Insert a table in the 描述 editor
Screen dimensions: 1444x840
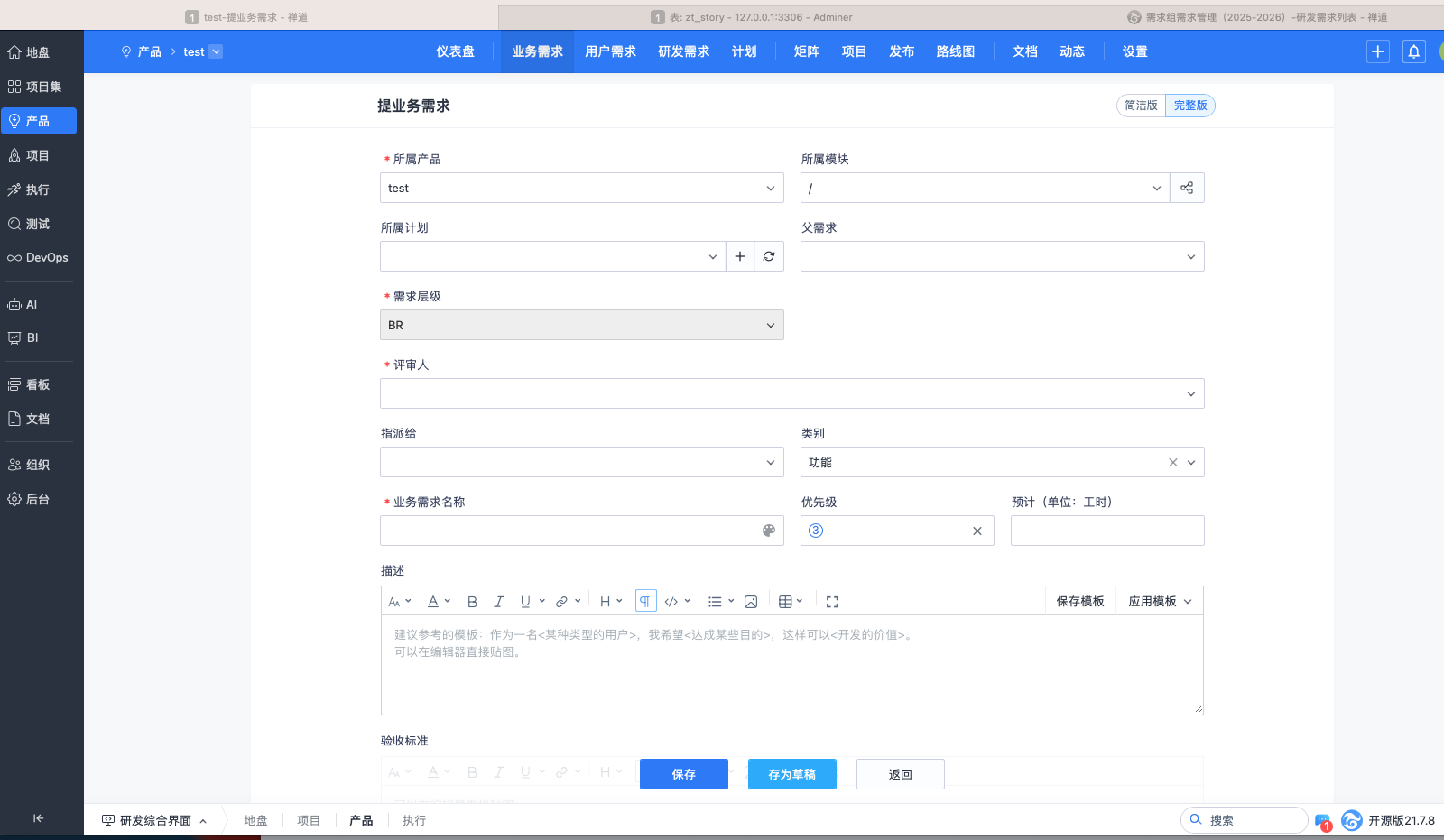pos(785,602)
